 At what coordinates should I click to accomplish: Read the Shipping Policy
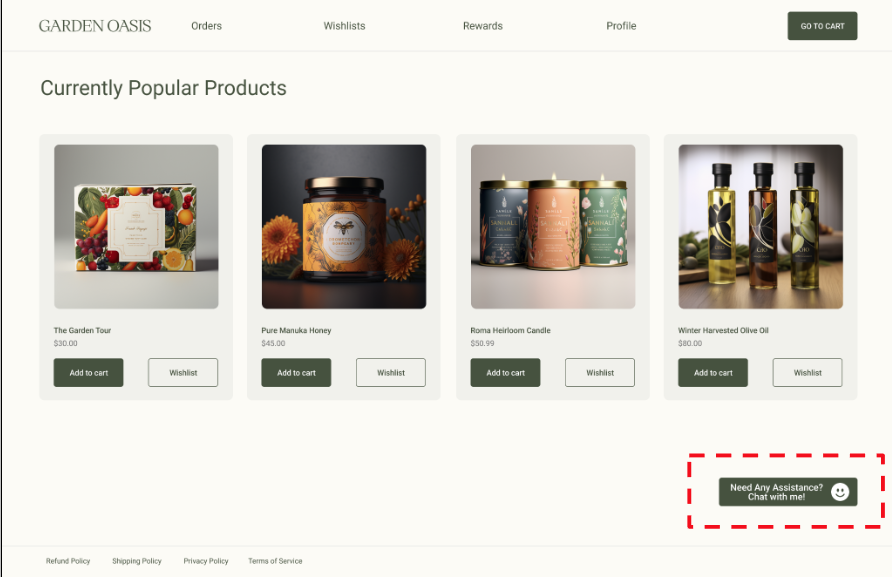click(x=137, y=561)
